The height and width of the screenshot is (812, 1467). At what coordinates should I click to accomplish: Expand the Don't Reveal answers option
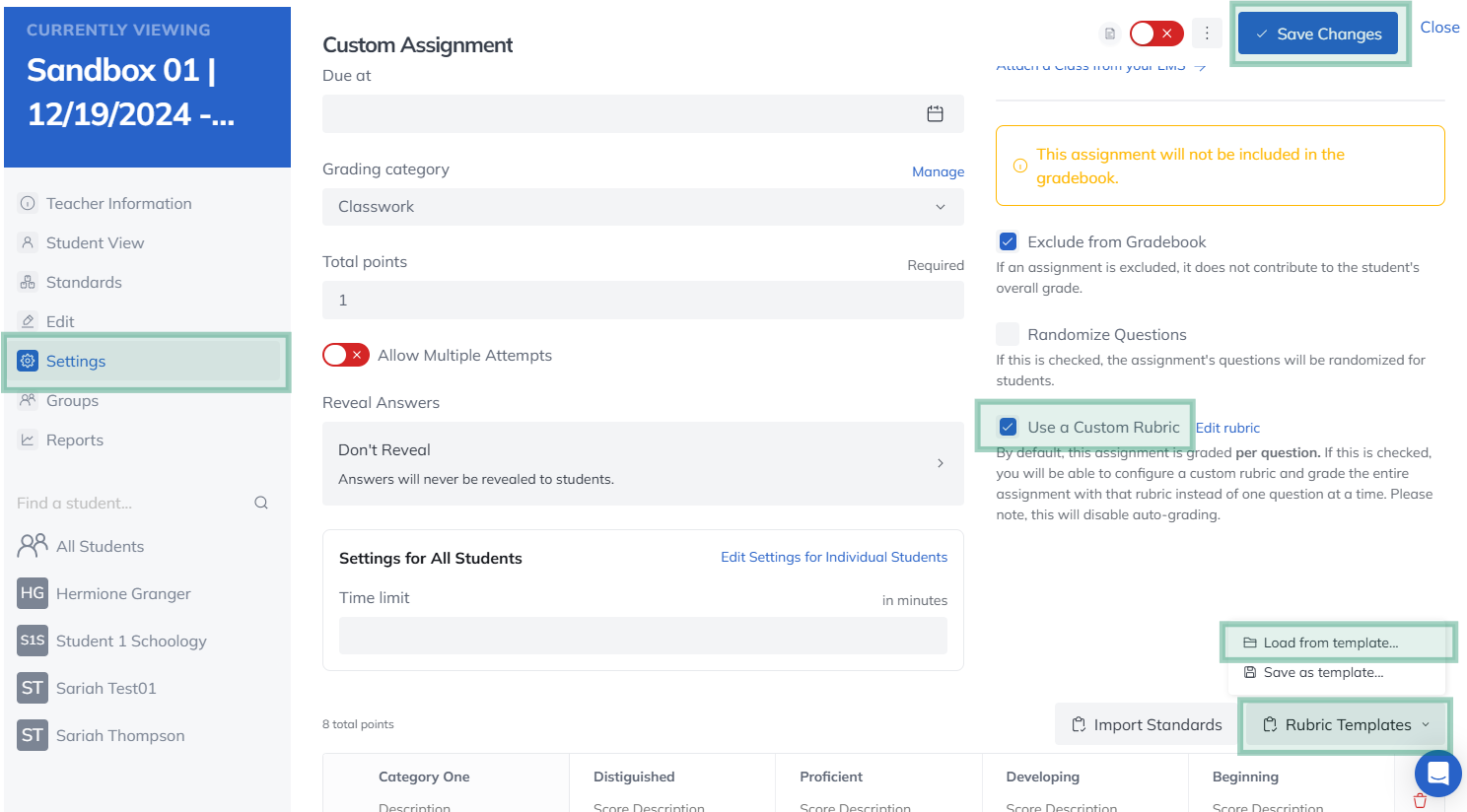643,464
